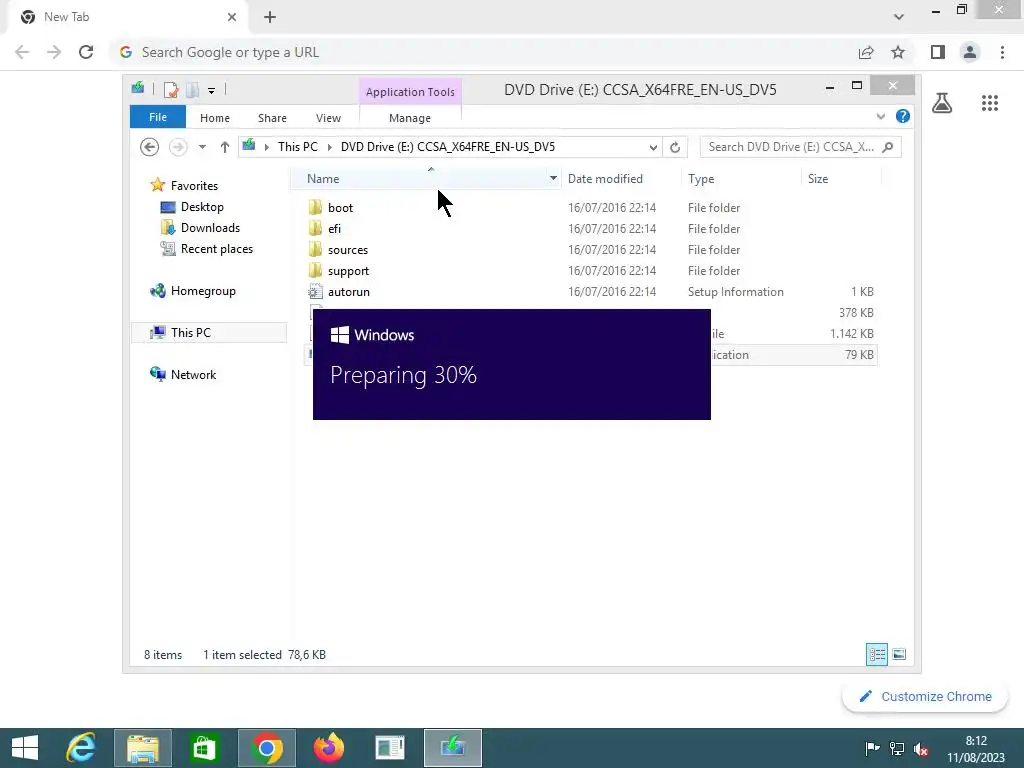Close the New Tab tab
1024x768 pixels.
[232, 17]
